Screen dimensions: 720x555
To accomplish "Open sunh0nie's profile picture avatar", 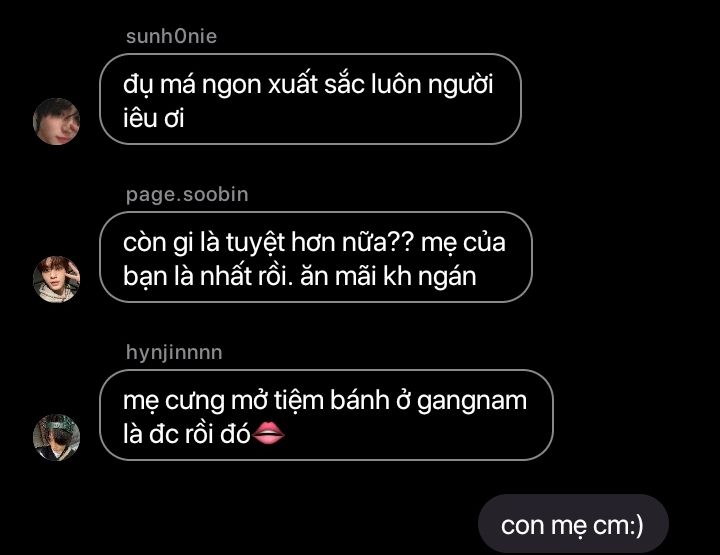I will point(56,121).
